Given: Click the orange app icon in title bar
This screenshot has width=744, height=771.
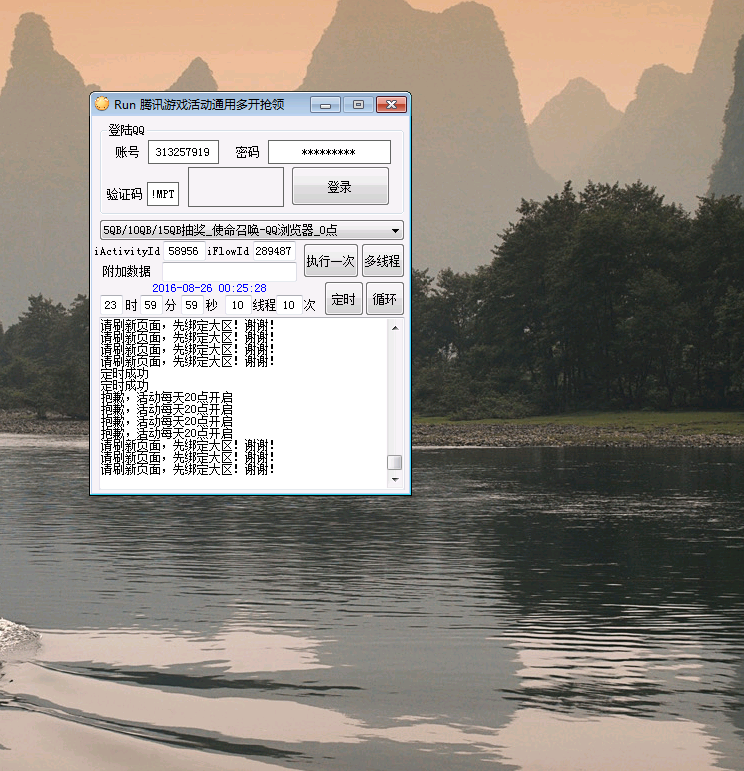Looking at the screenshot, I should coord(102,104).
